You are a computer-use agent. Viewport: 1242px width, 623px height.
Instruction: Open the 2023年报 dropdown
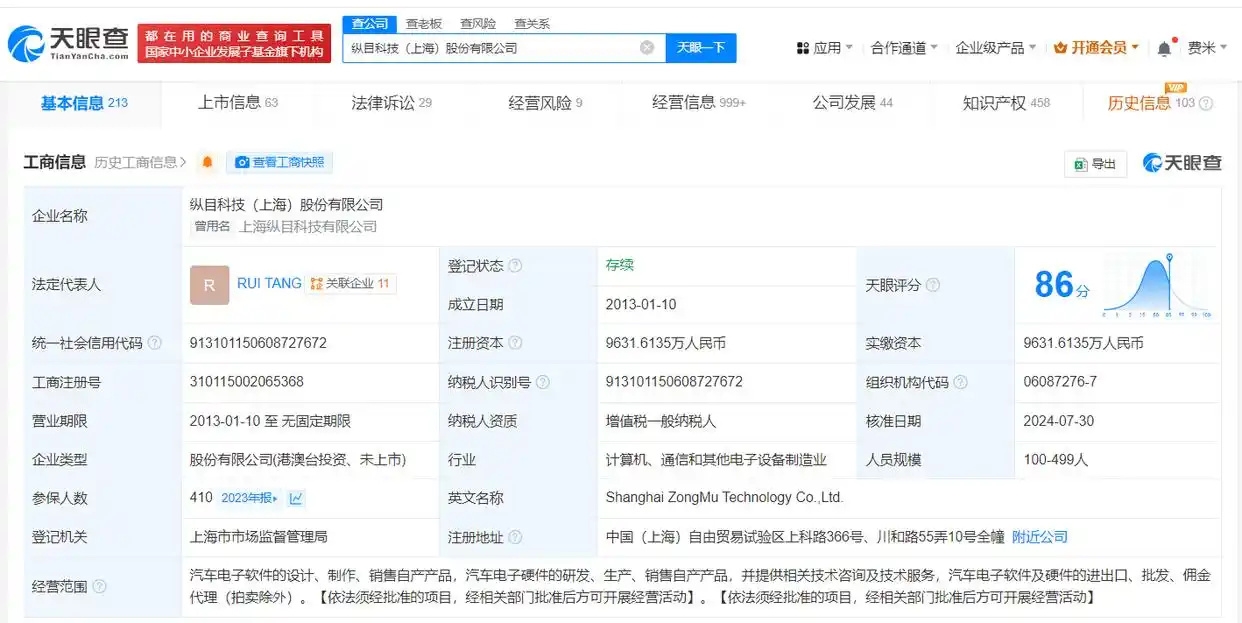pos(249,498)
